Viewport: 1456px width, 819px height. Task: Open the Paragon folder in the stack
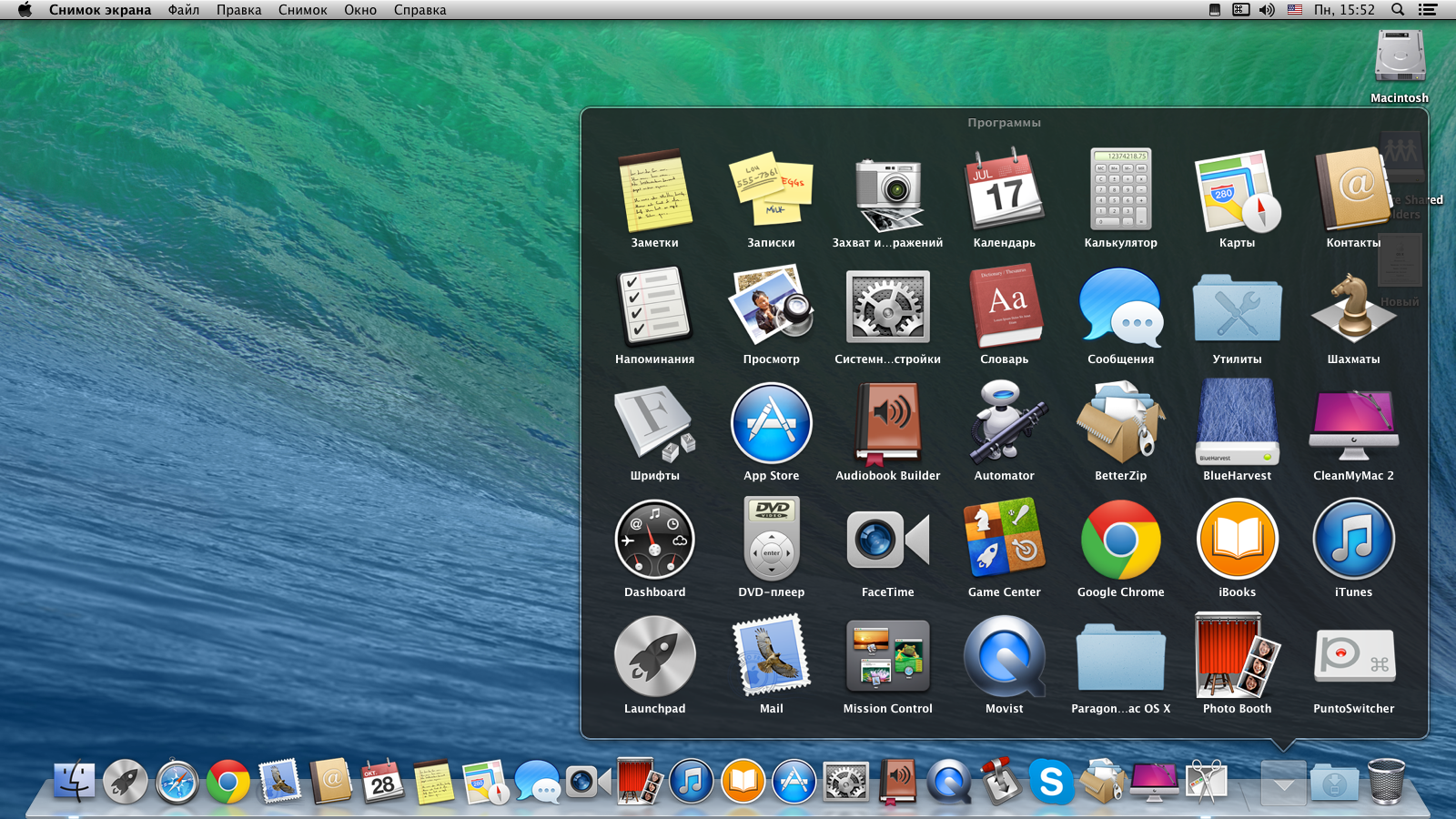(1121, 657)
